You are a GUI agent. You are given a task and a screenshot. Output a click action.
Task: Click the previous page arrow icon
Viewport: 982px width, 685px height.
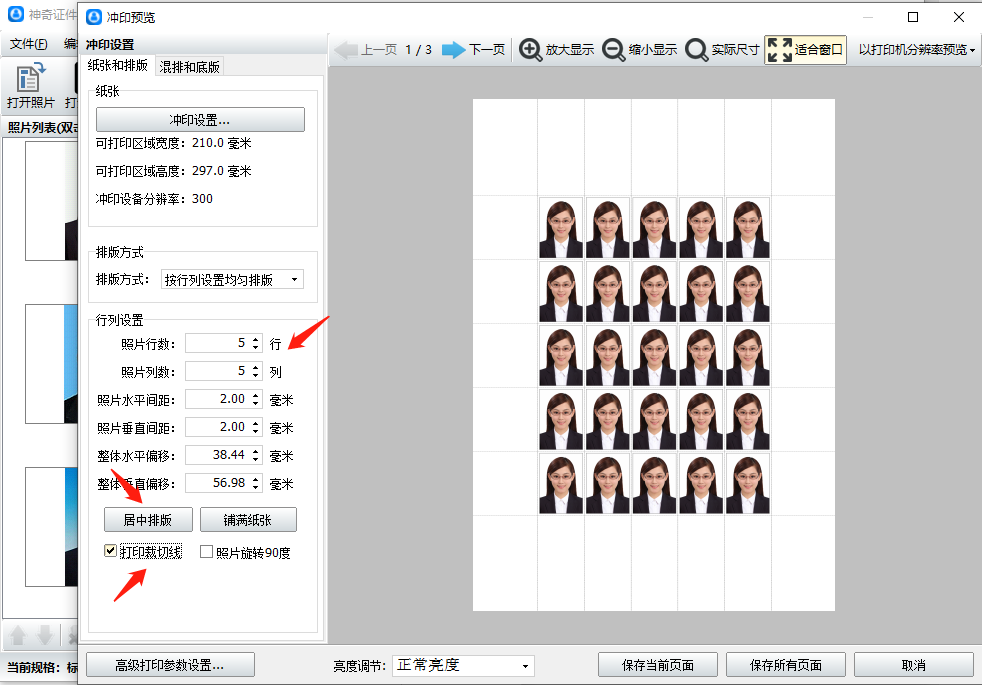[346, 50]
